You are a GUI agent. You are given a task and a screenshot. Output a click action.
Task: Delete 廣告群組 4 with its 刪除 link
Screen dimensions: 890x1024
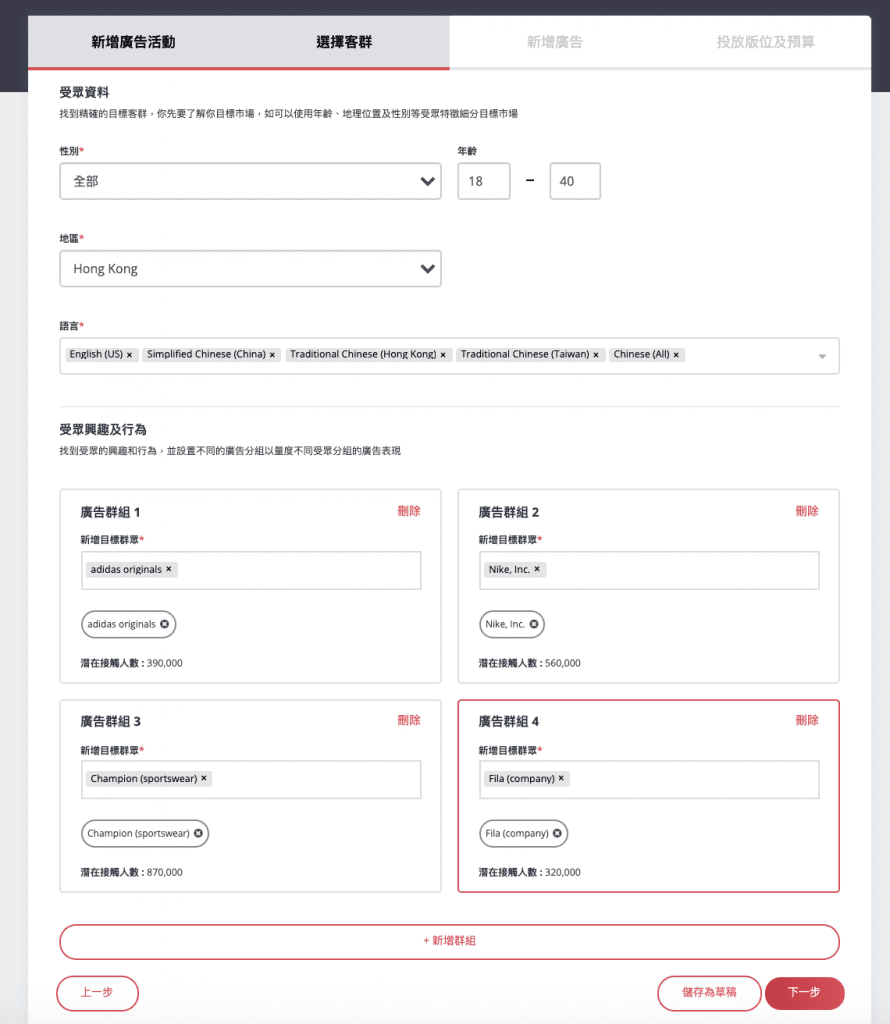(x=807, y=720)
